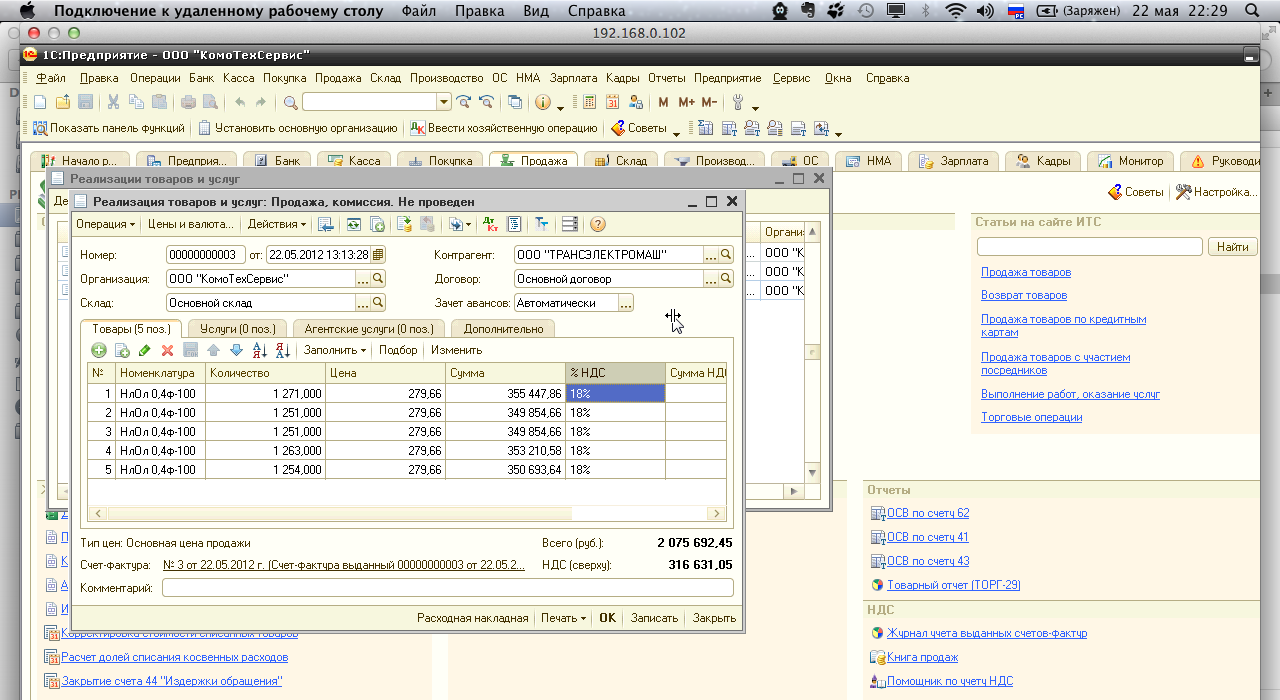Click the Закрыть button

[x=714, y=618]
